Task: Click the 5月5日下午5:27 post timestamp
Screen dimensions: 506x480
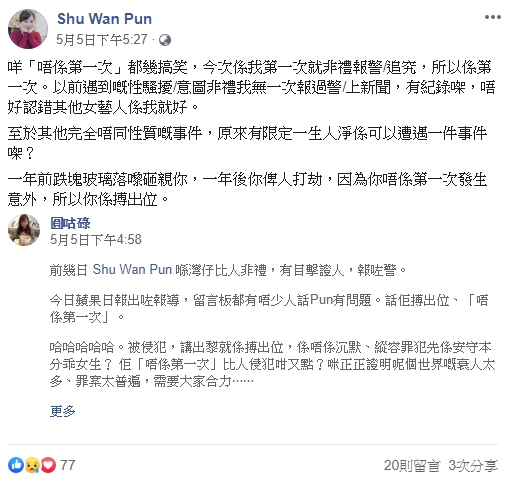Action: 102,40
